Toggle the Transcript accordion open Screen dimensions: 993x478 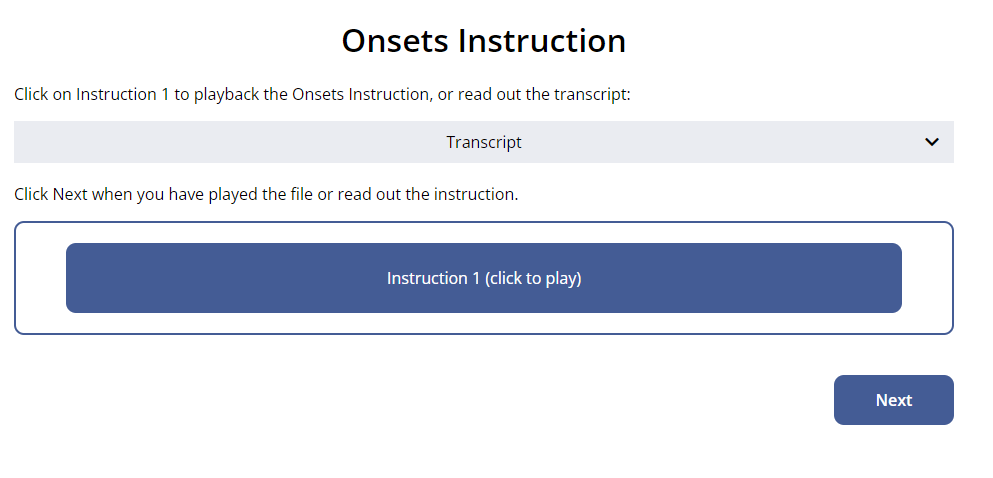[484, 142]
